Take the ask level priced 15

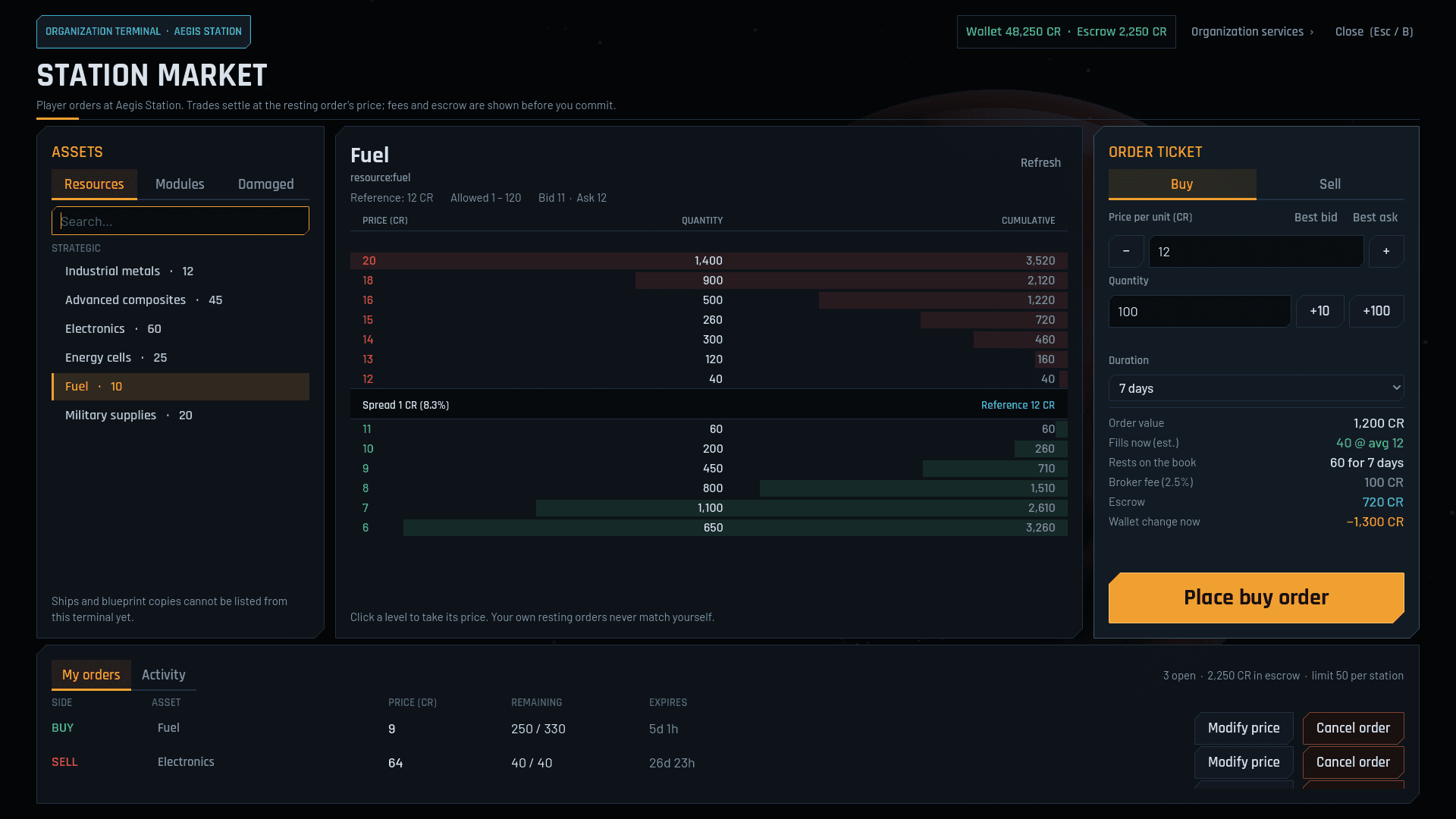[x=709, y=320]
